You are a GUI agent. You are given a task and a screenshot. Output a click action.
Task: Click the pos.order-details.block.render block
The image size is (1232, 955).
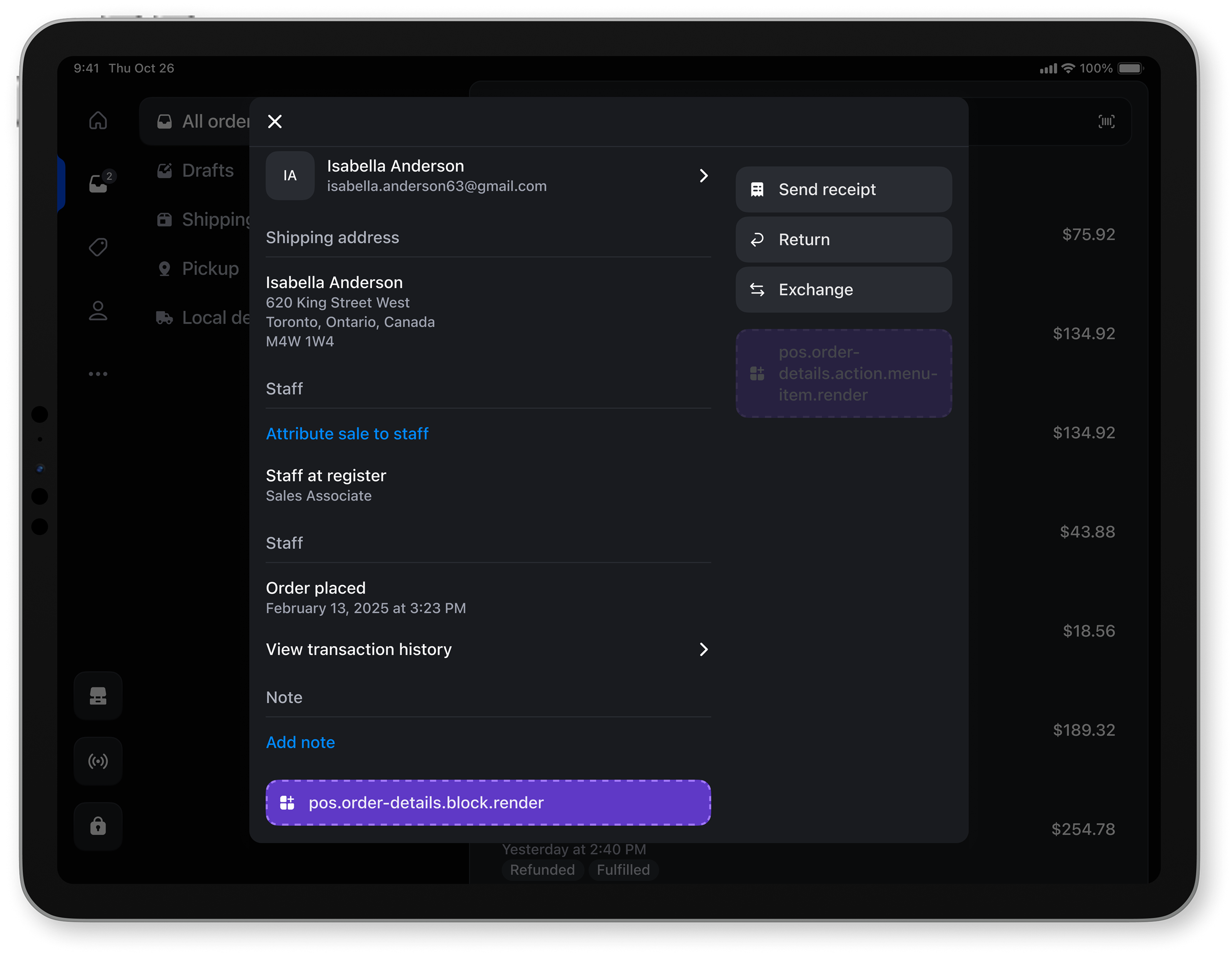(x=488, y=802)
